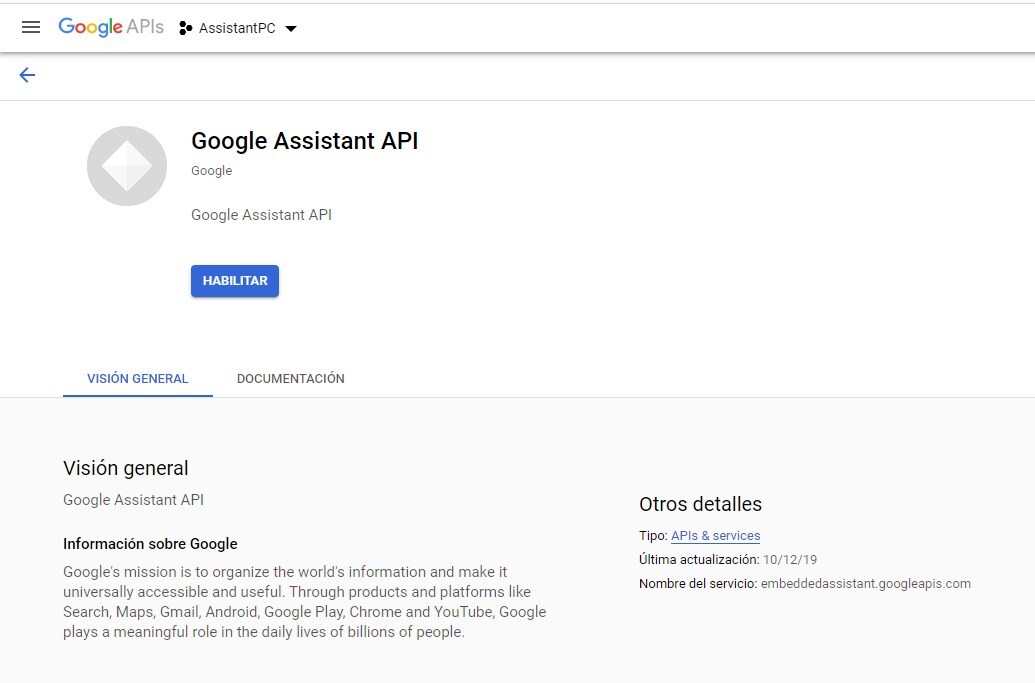Click the Google Assistant API product logo
Viewport: 1035px width, 683px height.
click(127, 166)
